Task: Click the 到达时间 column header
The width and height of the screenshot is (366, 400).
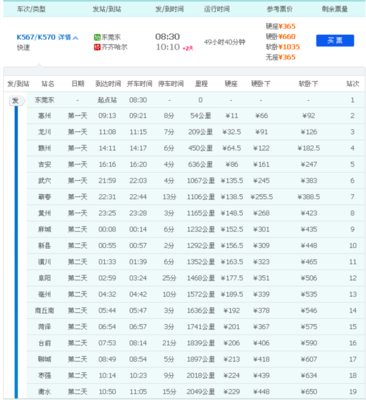Action: click(x=108, y=84)
